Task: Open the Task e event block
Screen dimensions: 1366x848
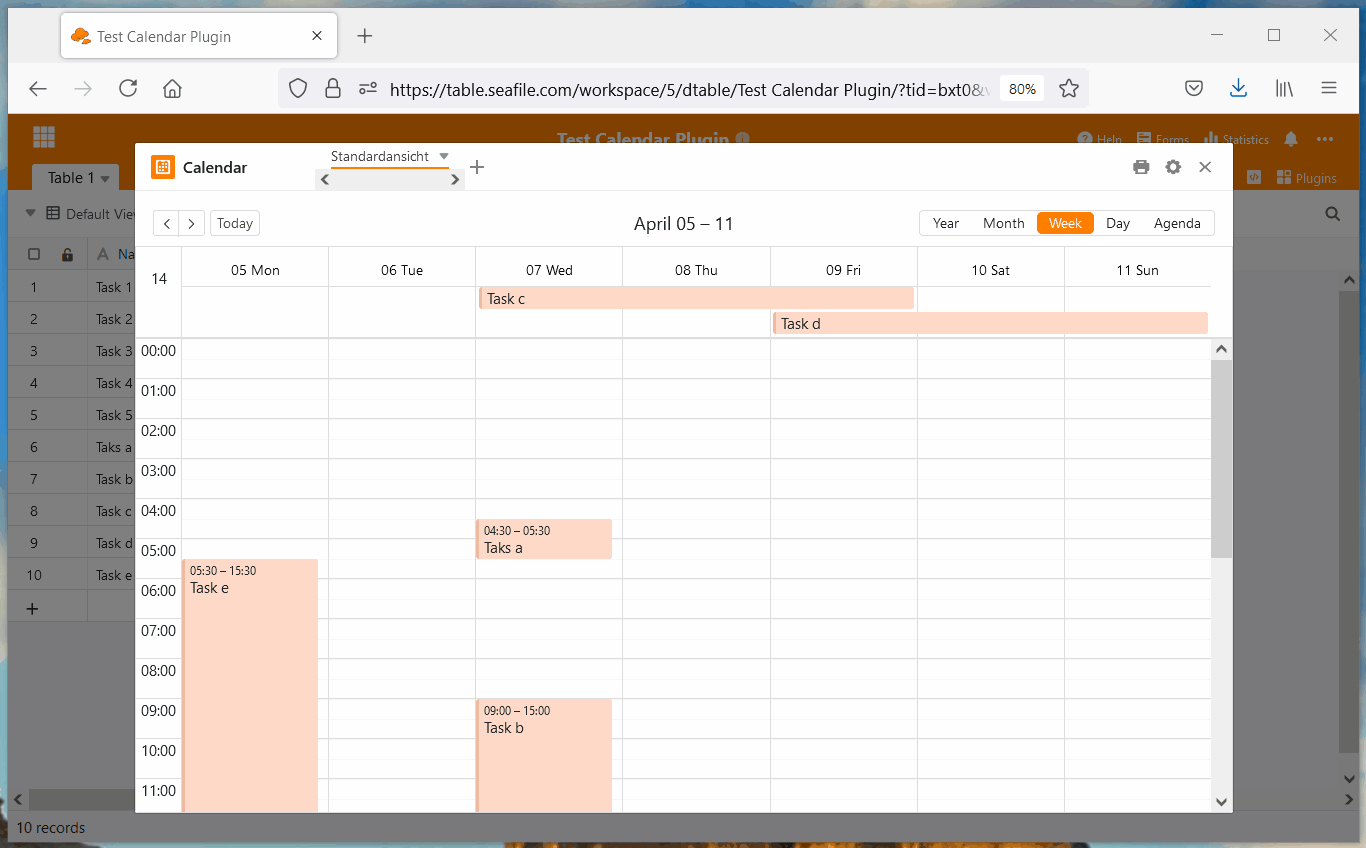Action: (250, 680)
